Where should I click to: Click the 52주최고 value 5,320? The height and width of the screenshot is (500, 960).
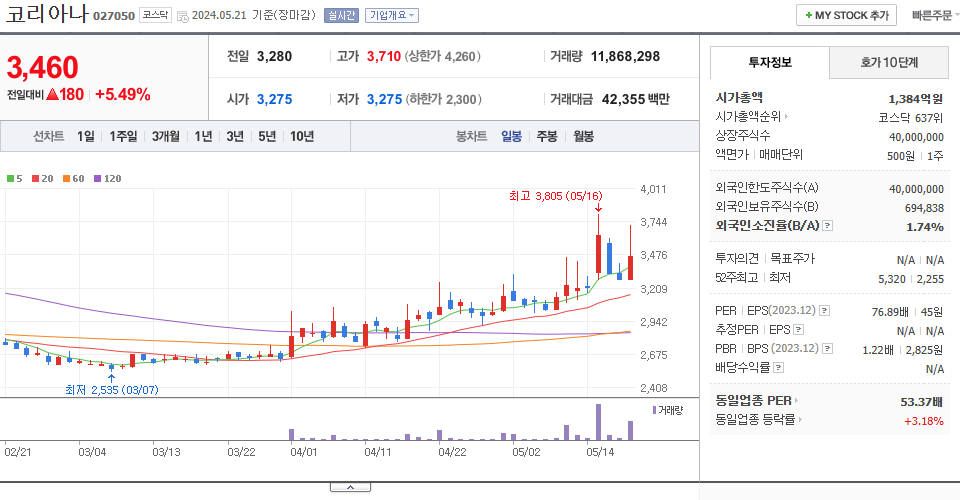pyautogui.click(x=891, y=278)
